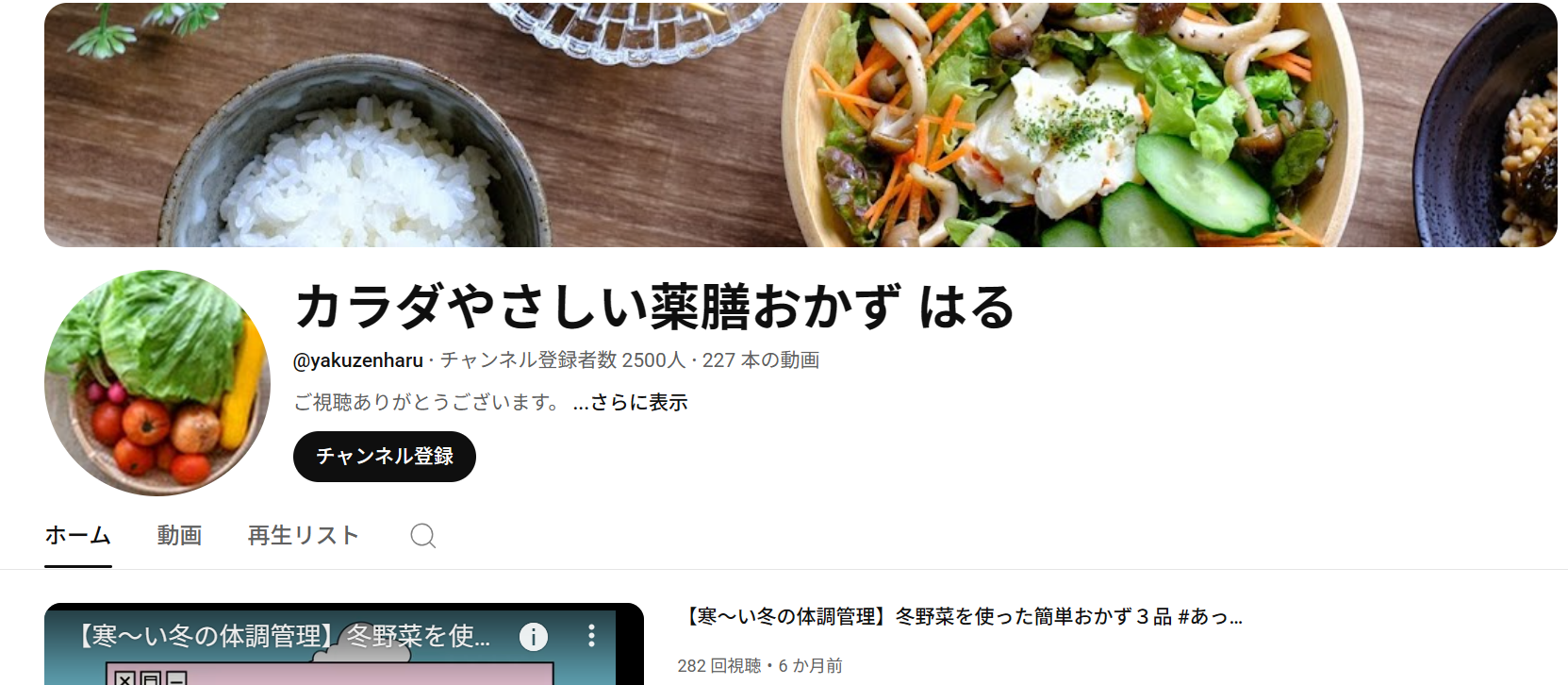Click the channel name カラダやさしい薬膳おかず はる
This screenshot has width=1568, height=685.
(x=655, y=308)
